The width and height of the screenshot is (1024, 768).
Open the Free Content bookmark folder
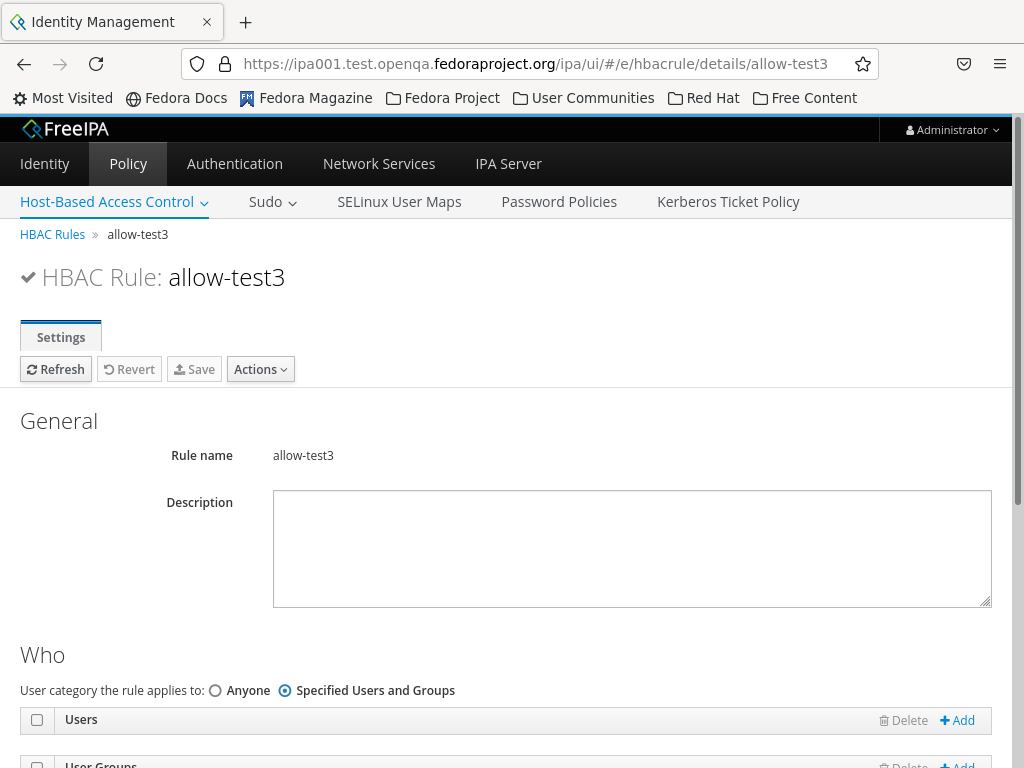(805, 99)
